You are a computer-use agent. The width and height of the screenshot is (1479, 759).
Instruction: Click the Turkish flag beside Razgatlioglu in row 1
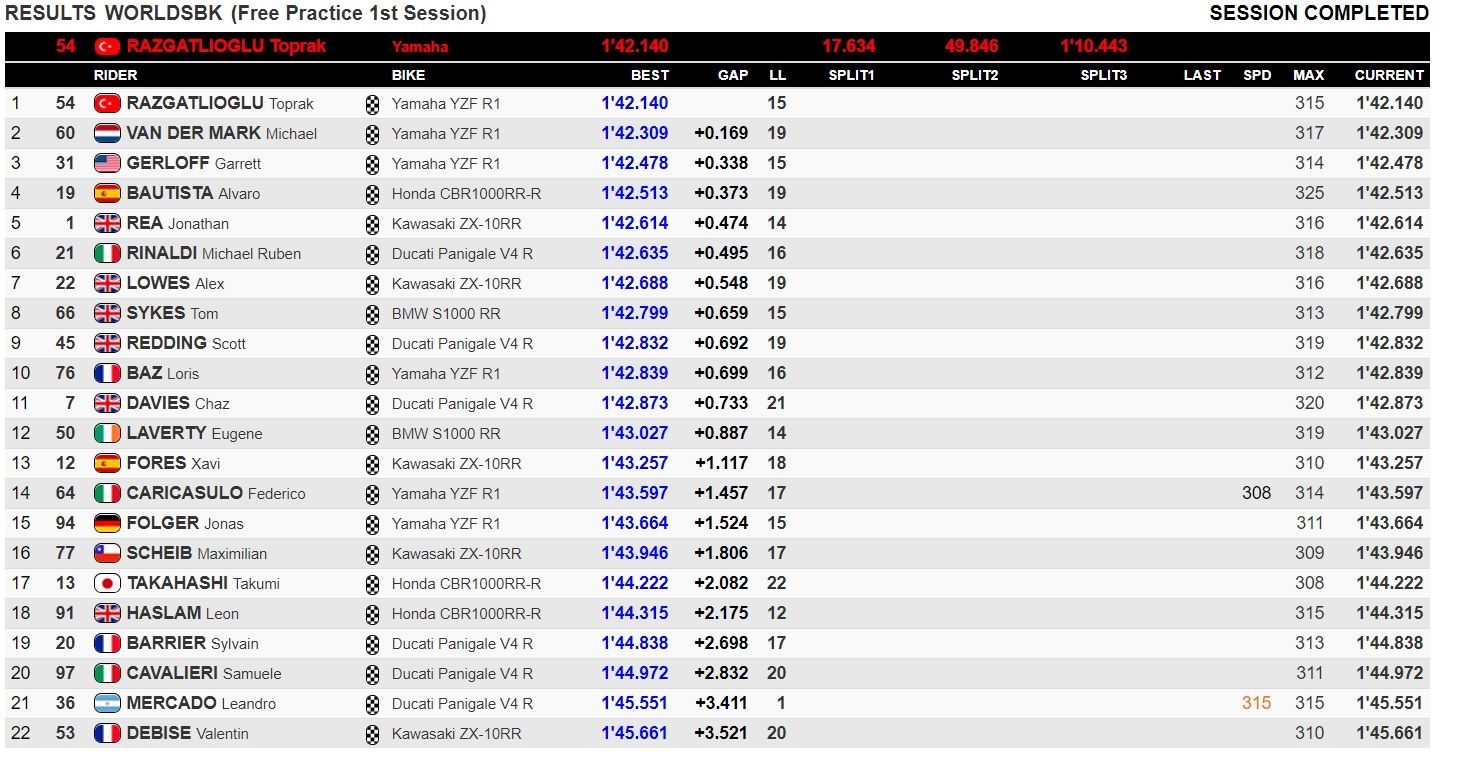coord(107,103)
